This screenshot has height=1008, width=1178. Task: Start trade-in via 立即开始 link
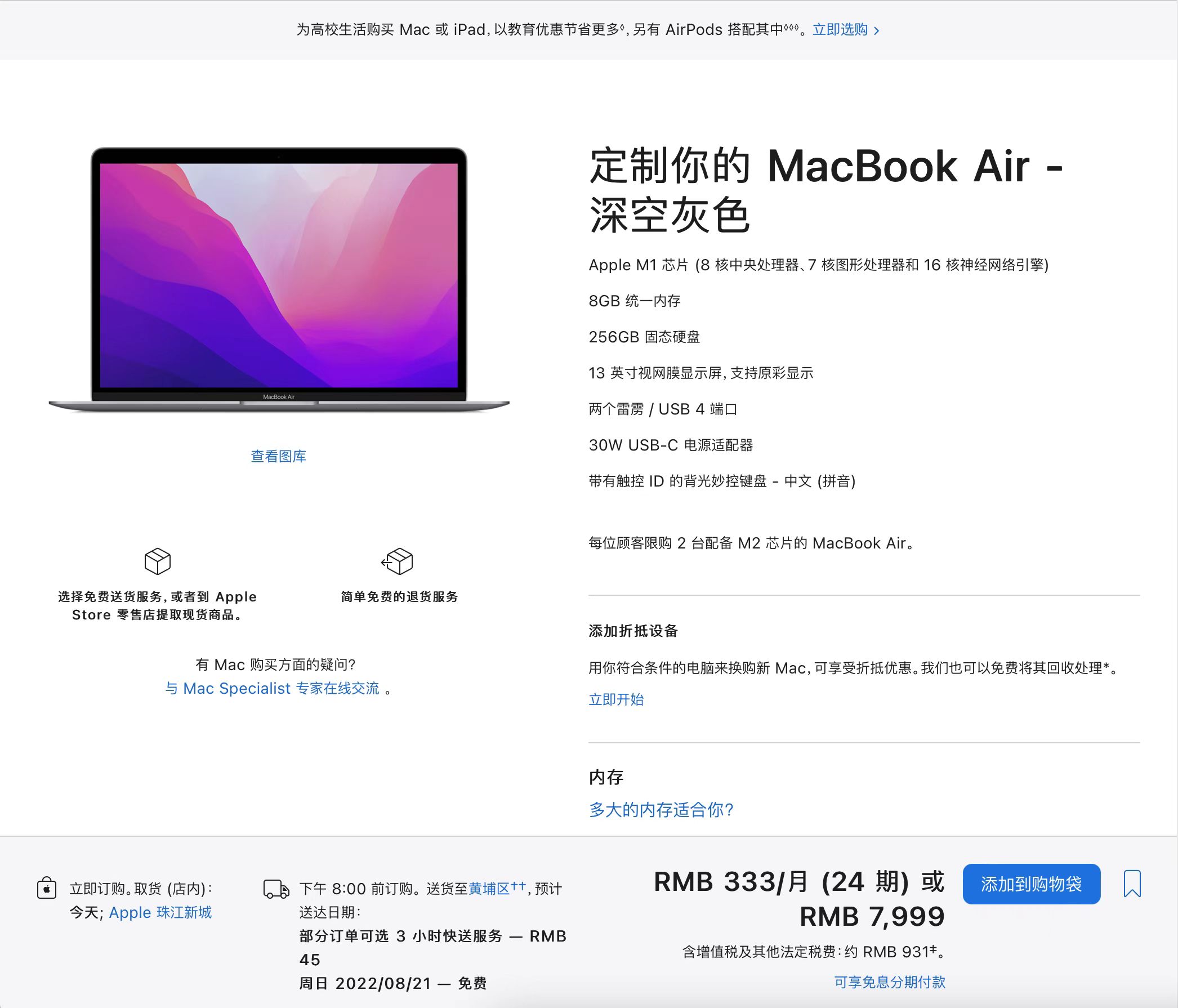(x=616, y=699)
